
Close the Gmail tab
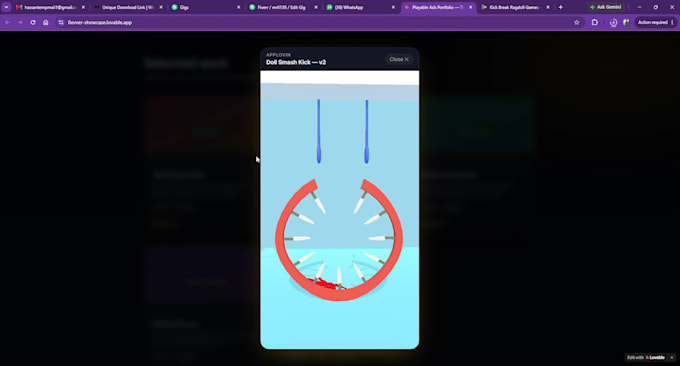pyautogui.click(x=83, y=7)
